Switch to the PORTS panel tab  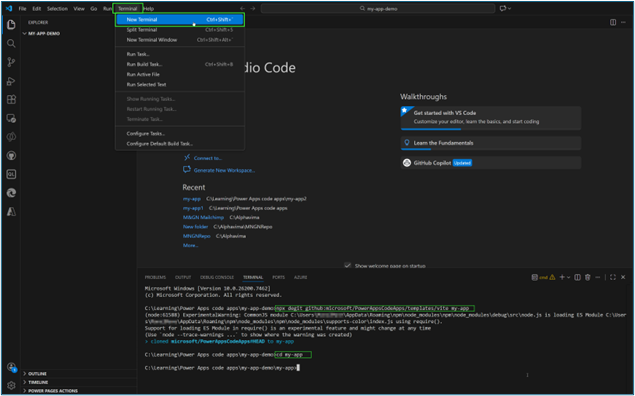tap(278, 277)
